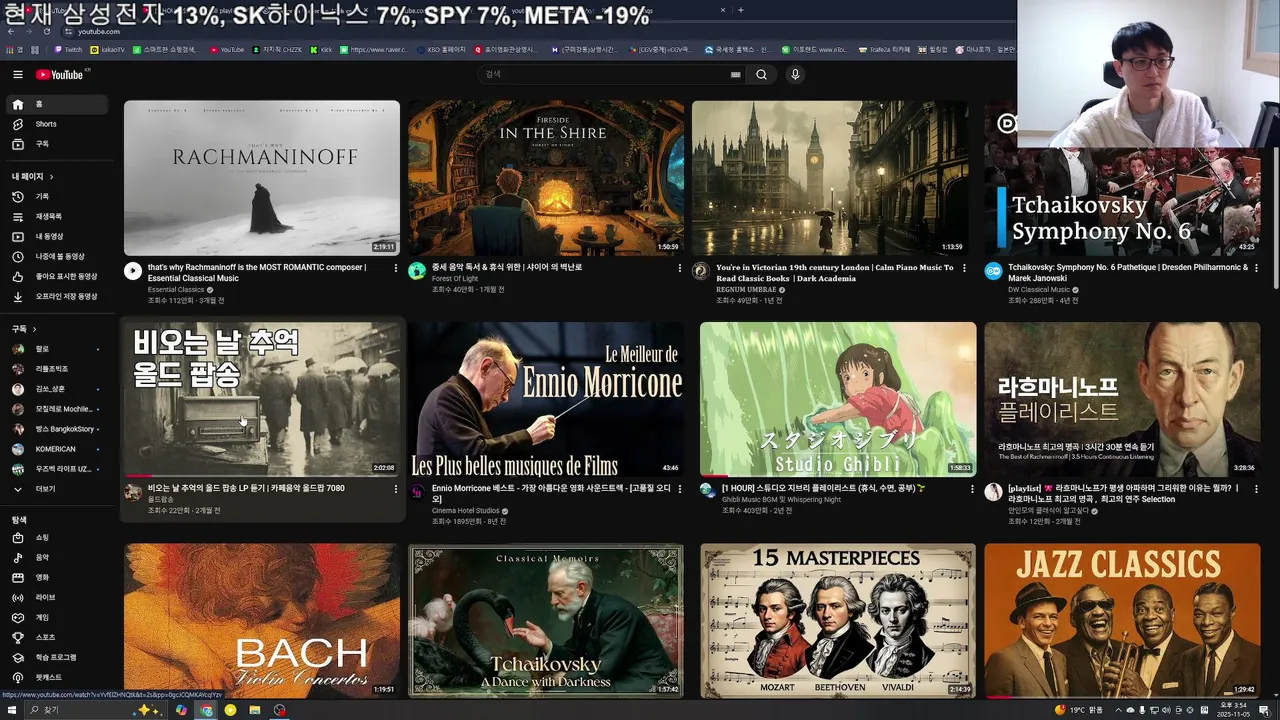
Task: Open File Explorer from the taskbar
Action: click(255, 710)
